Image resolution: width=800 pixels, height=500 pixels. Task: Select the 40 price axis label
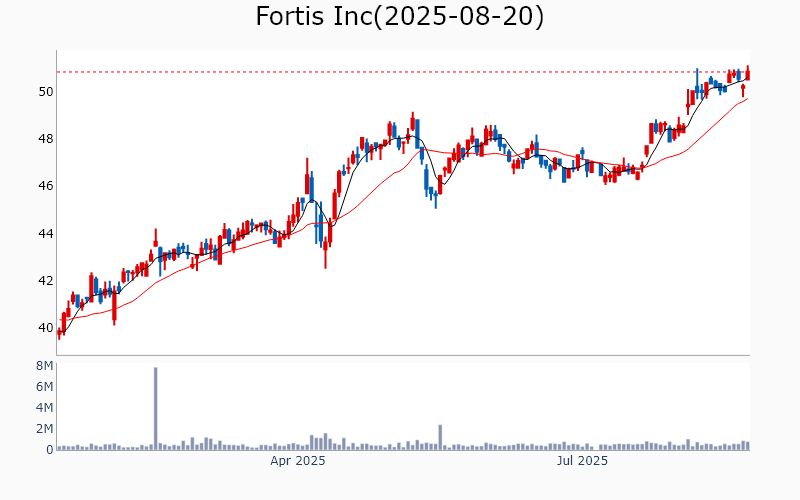pyautogui.click(x=46, y=328)
